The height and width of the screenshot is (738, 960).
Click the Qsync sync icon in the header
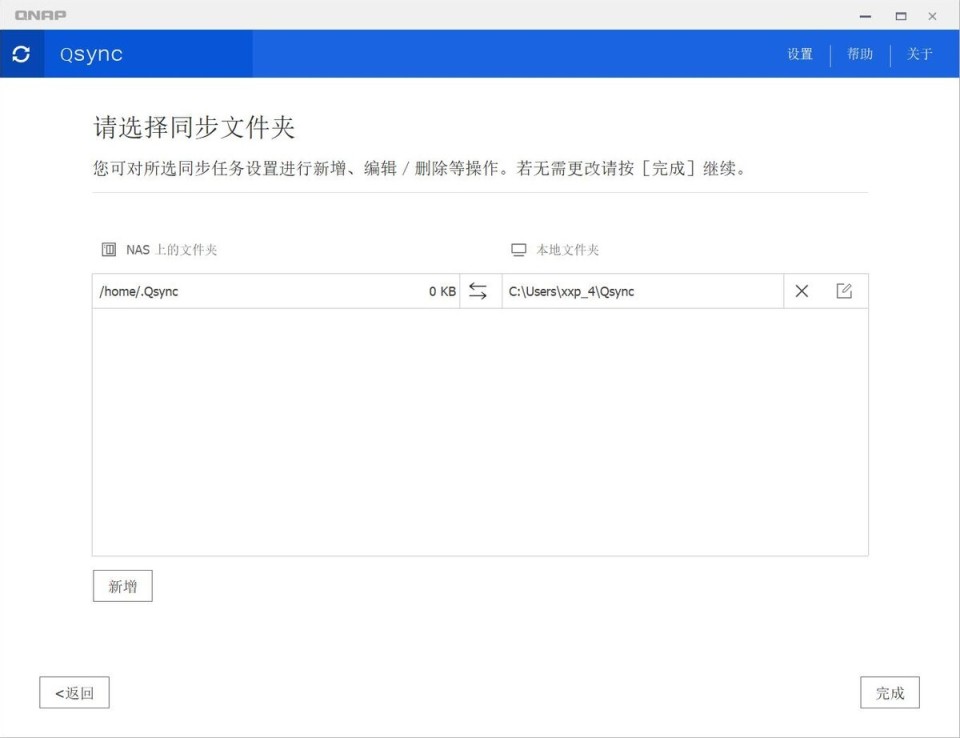[19, 54]
